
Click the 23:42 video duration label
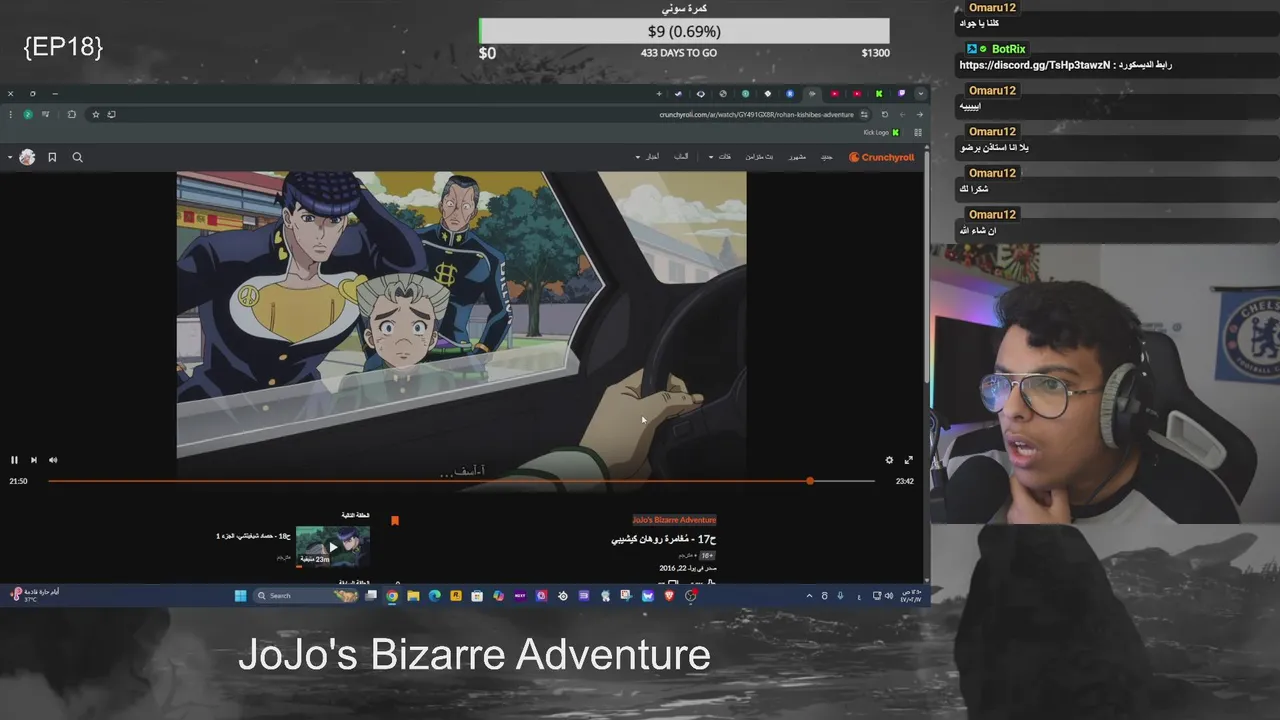pyautogui.click(x=904, y=481)
